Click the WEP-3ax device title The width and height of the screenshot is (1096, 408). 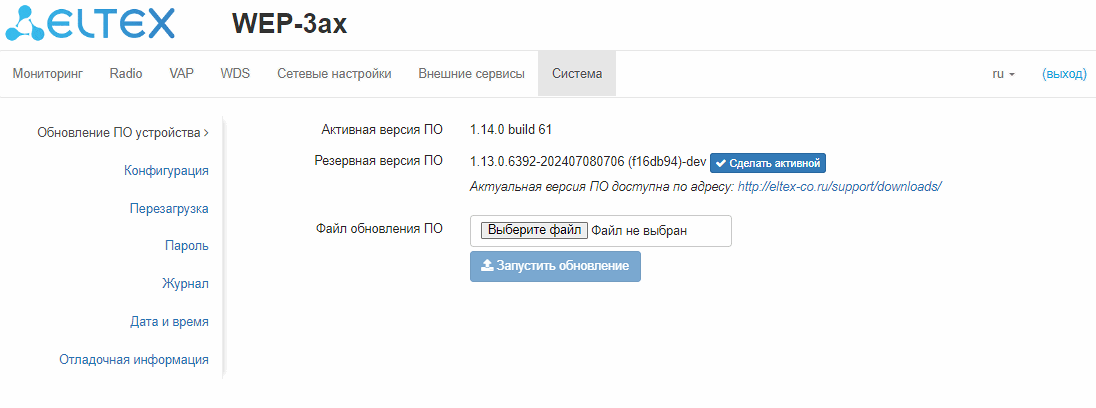(x=289, y=24)
